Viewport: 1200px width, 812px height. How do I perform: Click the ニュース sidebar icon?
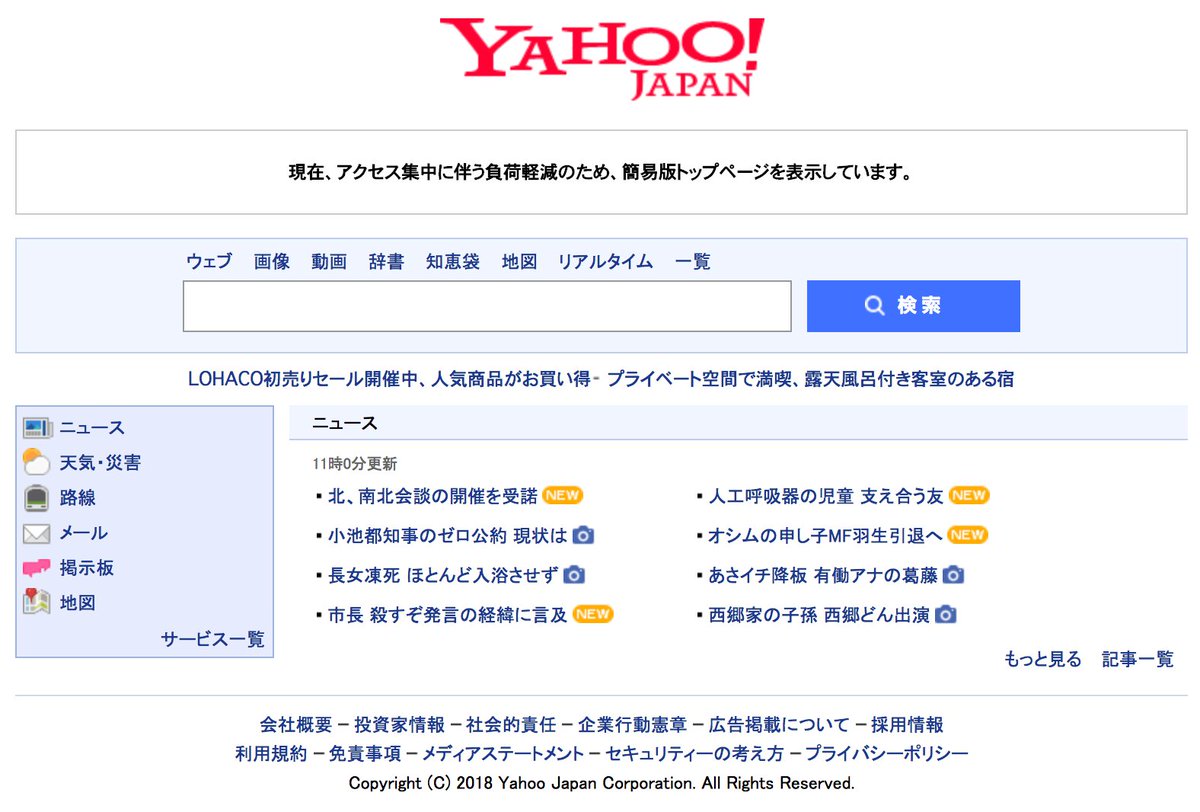37,428
